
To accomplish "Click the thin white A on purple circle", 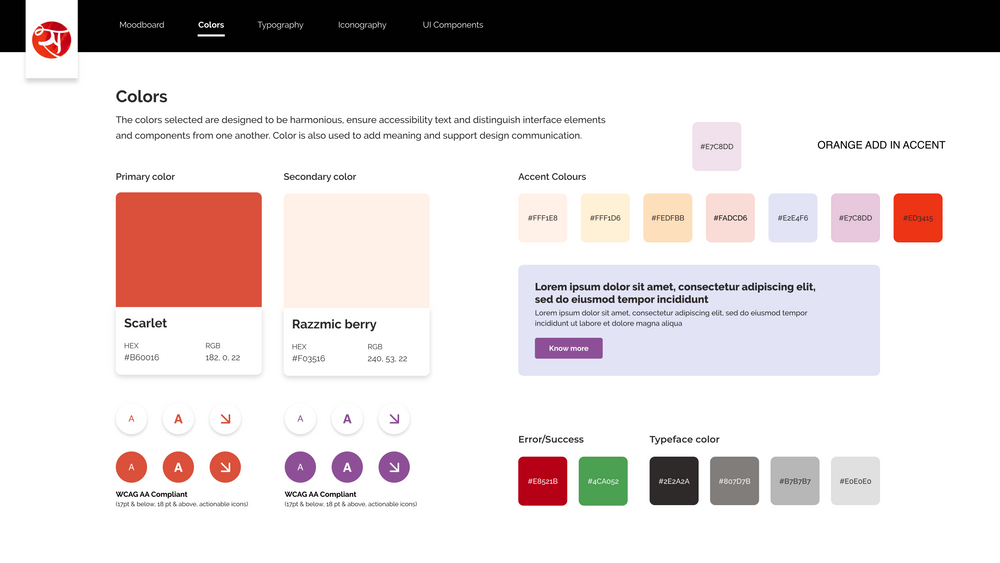I will pos(300,466).
